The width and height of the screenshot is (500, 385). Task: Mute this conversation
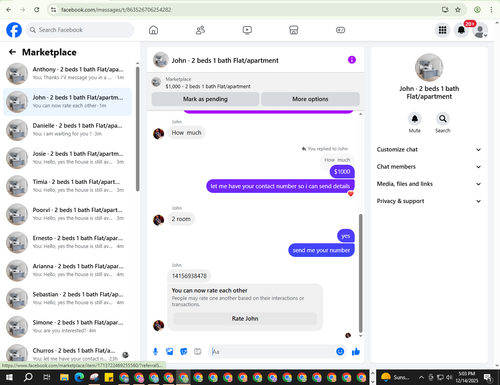[x=415, y=119]
